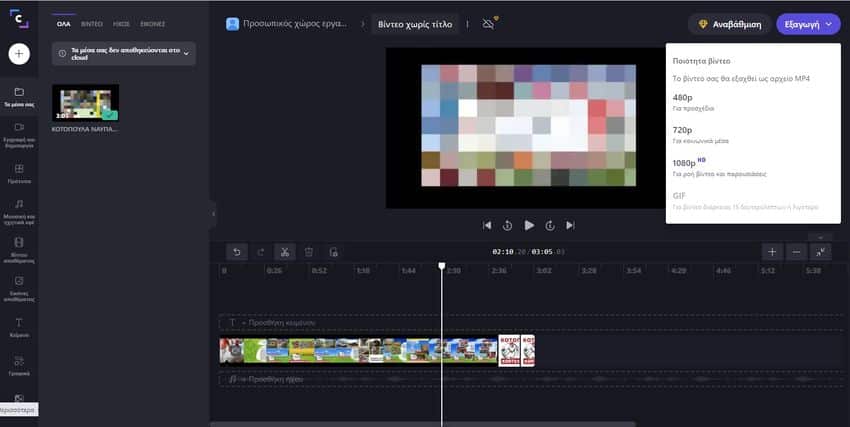Select the ΚΟΤΟΠΟΥΛΑ ΝΑΥΠΑ... media thumbnail
Image resolution: width=850 pixels, height=427 pixels.
point(86,103)
